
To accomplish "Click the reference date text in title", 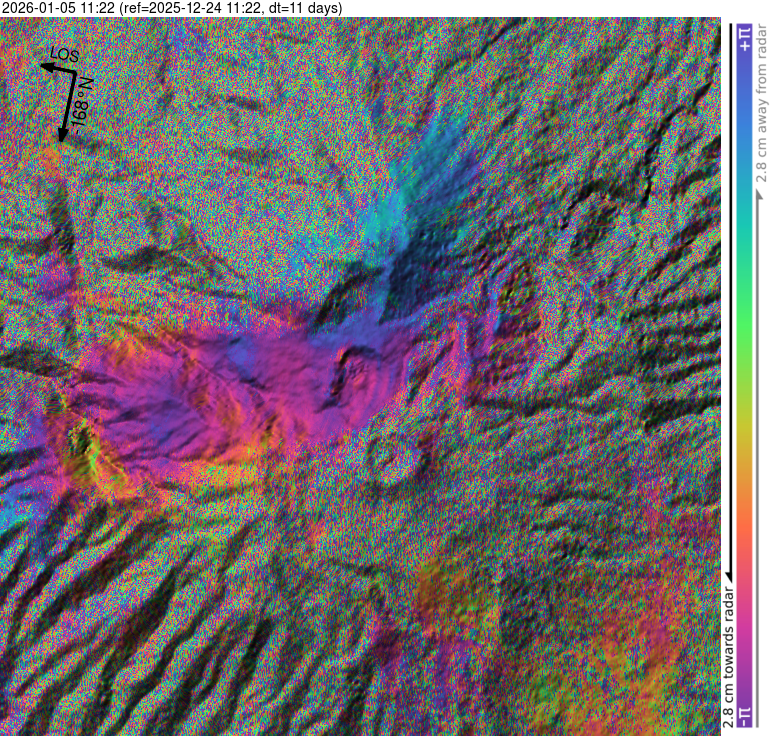I will tap(188, 8).
